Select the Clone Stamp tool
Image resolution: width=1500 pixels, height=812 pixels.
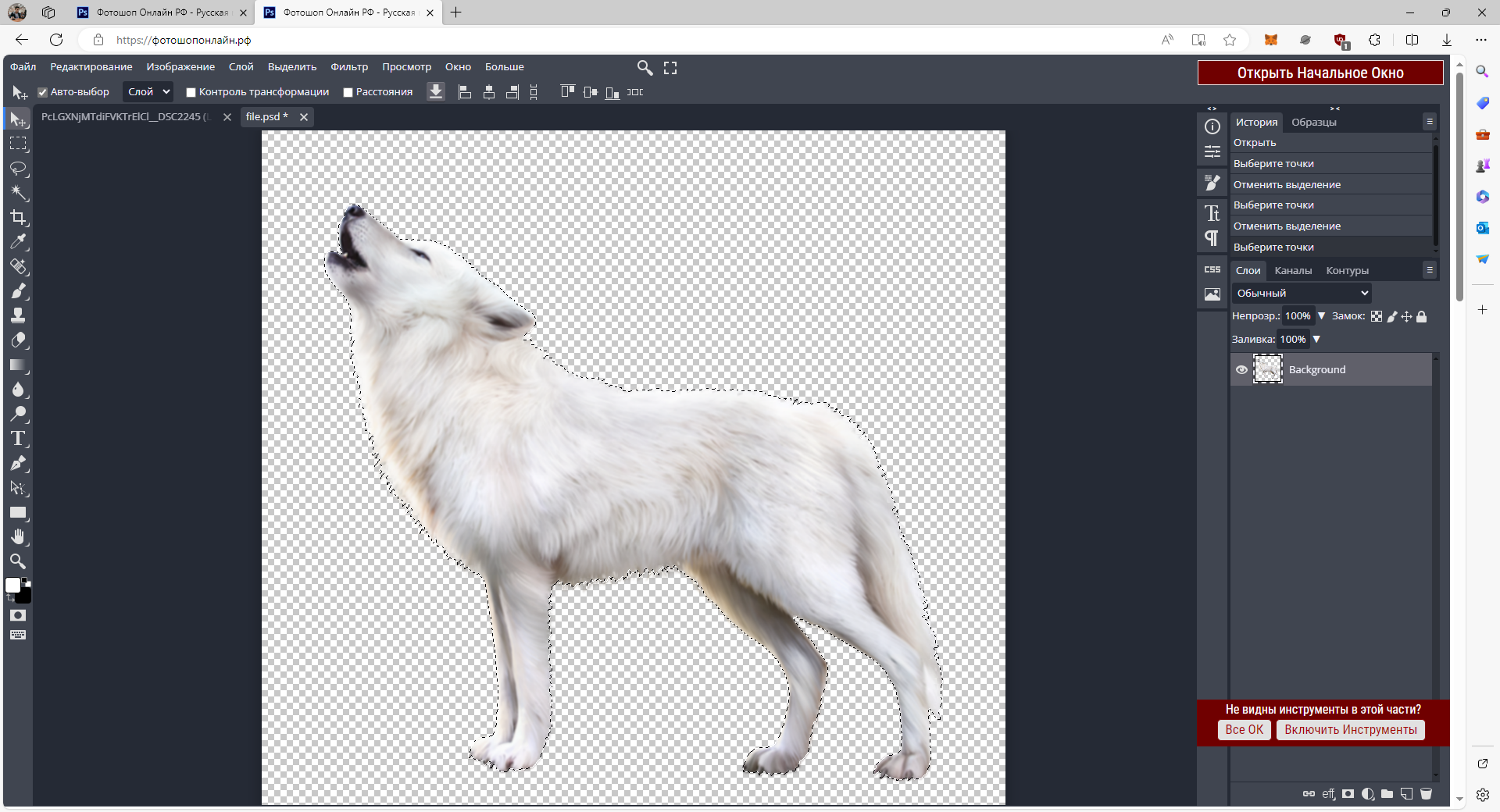[19, 315]
